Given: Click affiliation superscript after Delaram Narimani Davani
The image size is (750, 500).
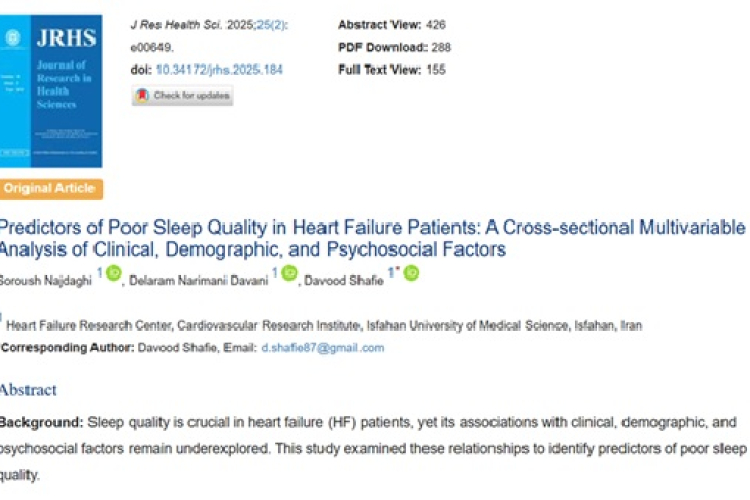Looking at the screenshot, I should 275,272.
